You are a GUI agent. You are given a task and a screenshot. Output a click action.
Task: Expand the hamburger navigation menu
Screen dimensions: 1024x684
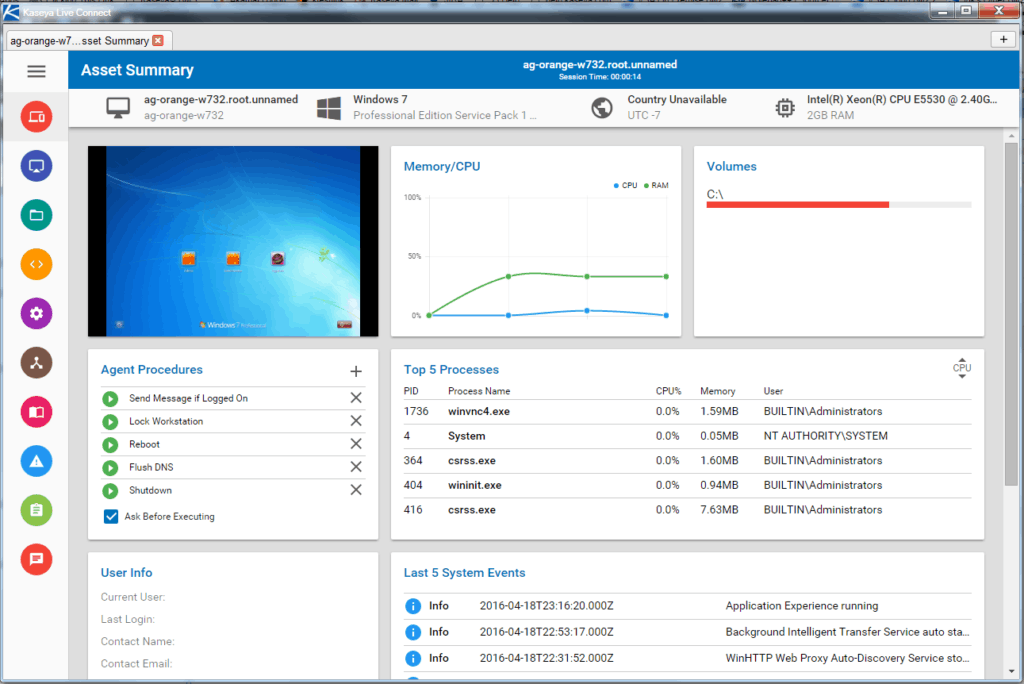point(36,71)
